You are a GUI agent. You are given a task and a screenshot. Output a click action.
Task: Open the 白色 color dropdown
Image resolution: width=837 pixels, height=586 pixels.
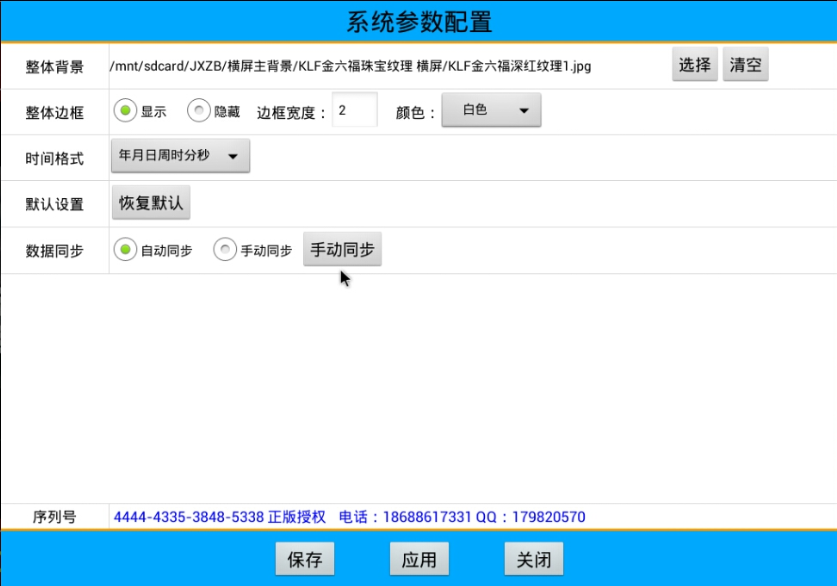pyautogui.click(x=491, y=110)
